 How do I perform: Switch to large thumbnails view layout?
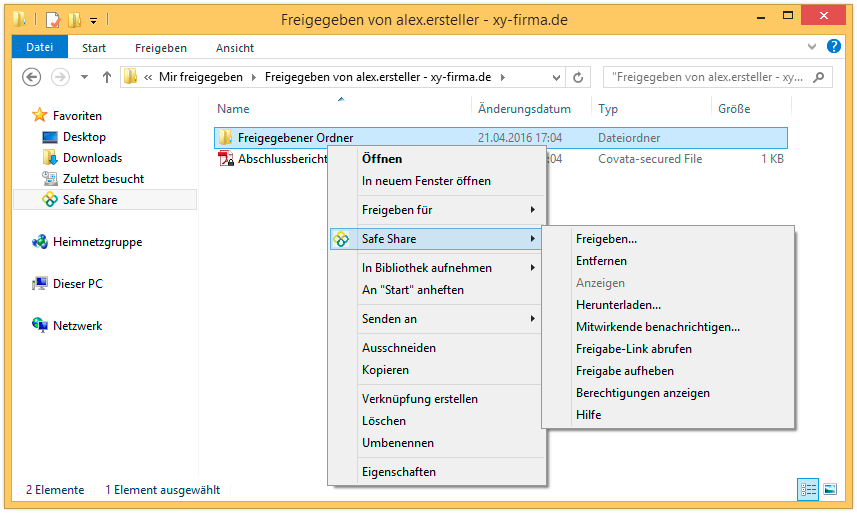click(830, 490)
